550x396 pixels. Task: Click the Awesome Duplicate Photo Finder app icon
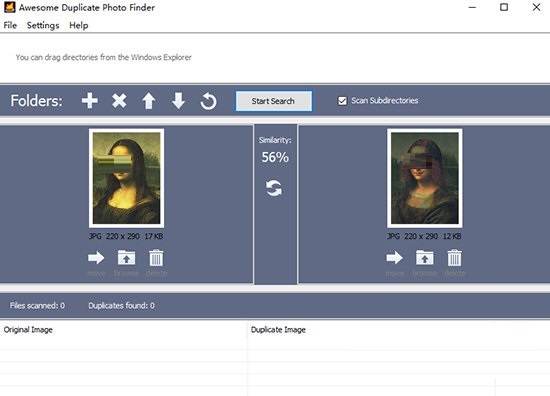point(9,7)
